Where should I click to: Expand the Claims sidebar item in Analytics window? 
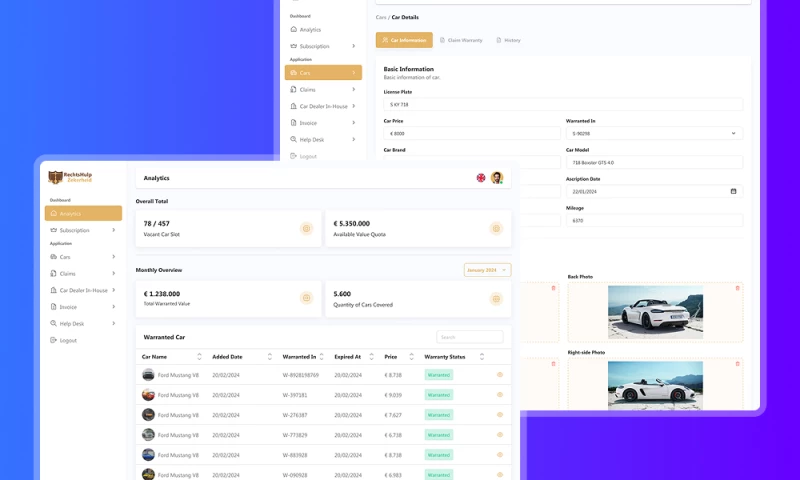[83, 273]
